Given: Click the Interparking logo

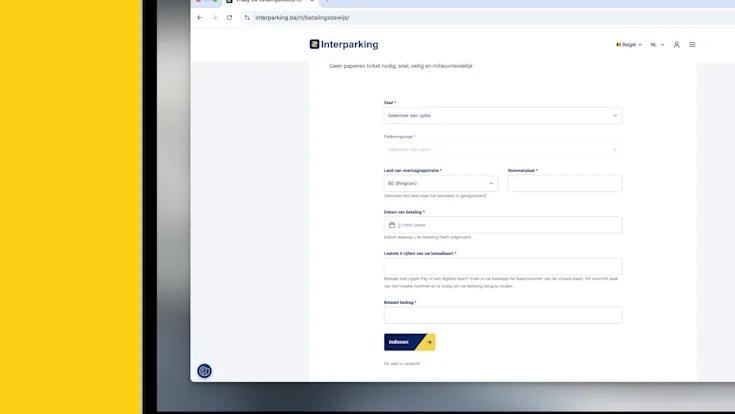Looking at the screenshot, I should tap(344, 45).
